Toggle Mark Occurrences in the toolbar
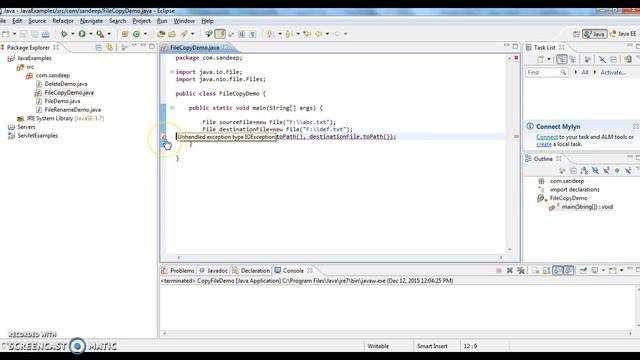The image size is (640, 360). (x=220, y=34)
